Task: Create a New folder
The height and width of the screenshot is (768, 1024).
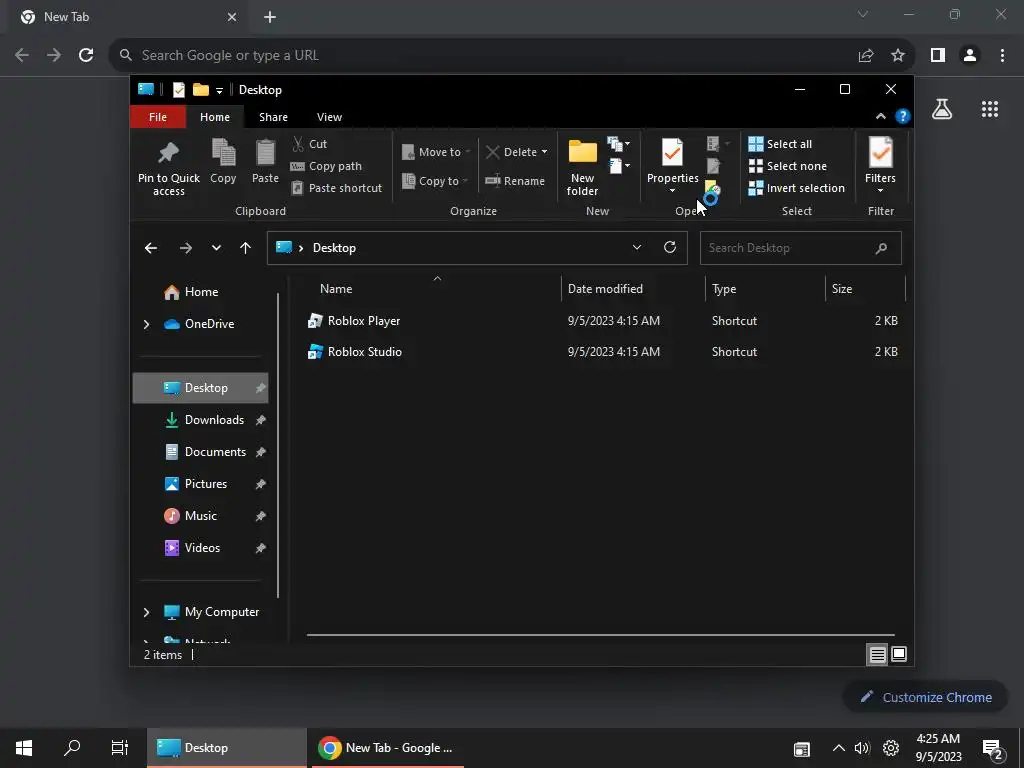Action: tap(583, 167)
